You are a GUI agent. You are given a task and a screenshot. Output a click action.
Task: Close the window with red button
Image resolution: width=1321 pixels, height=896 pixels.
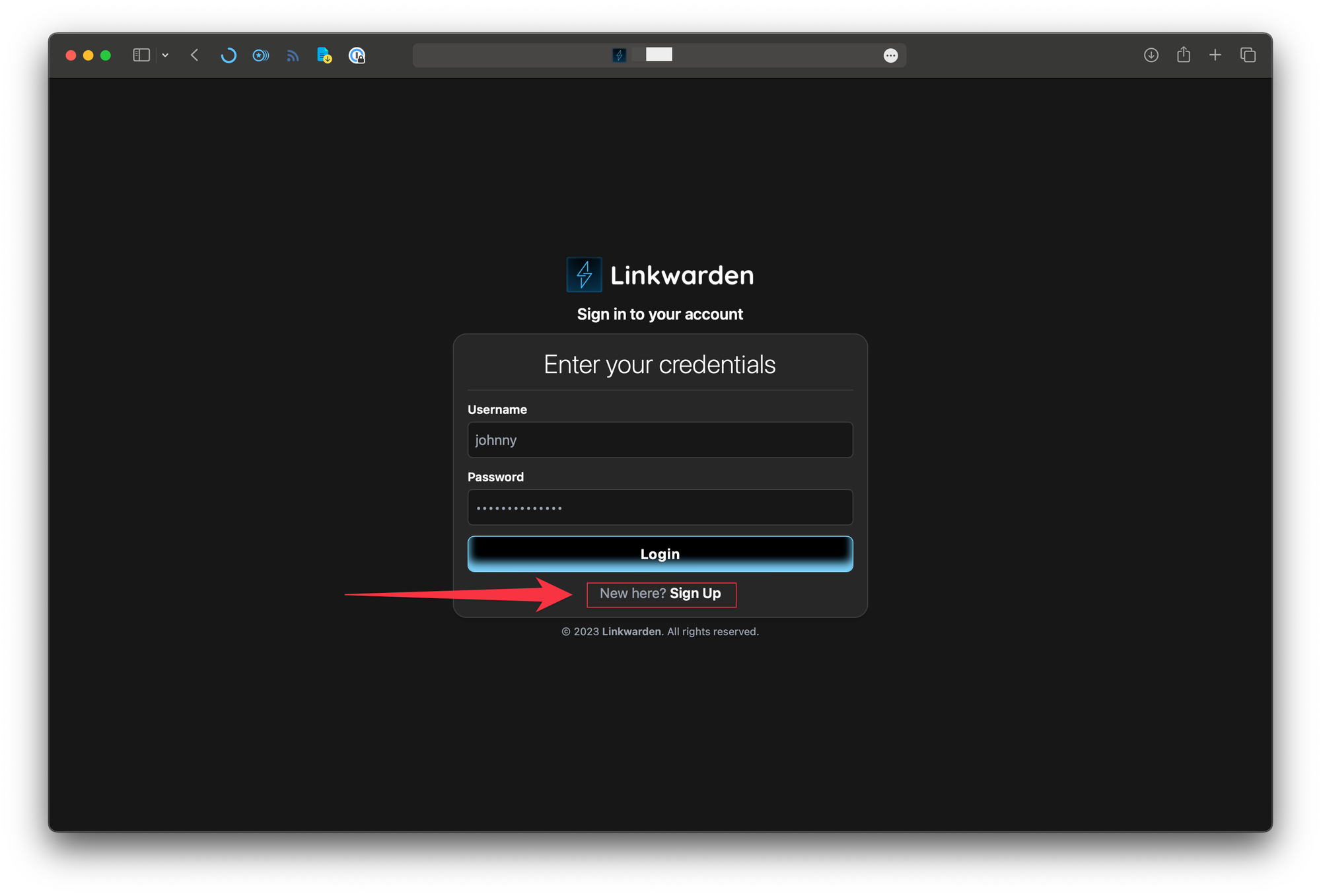coord(71,55)
